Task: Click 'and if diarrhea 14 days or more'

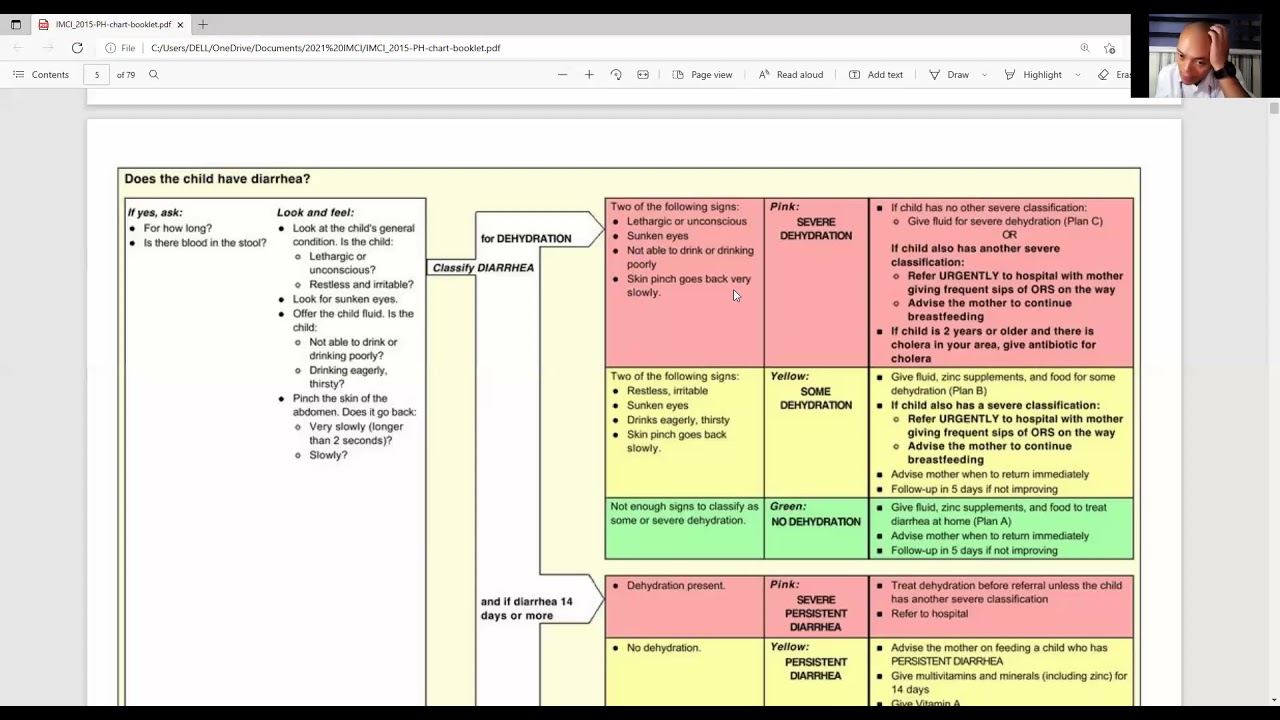Action: pyautogui.click(x=527, y=609)
